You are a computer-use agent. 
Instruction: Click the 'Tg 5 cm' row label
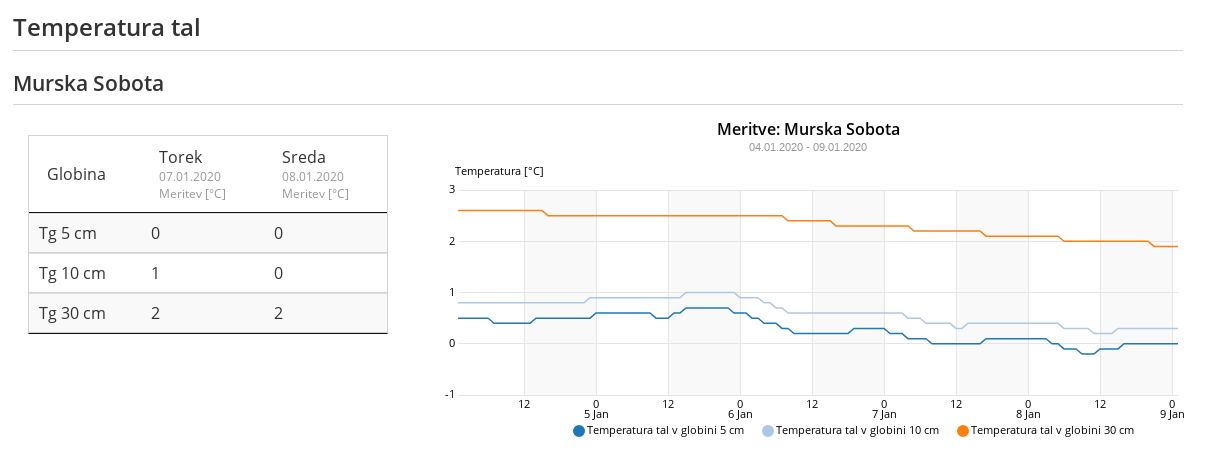click(68, 233)
